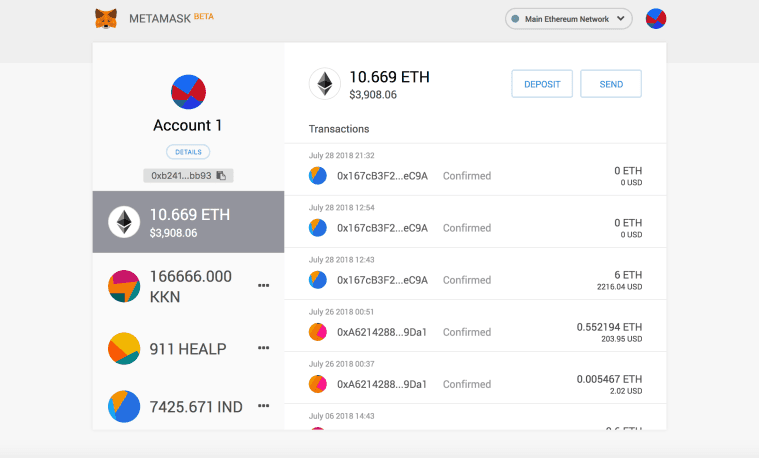This screenshot has height=458, width=759.
Task: Open the Main Ethereum Network dropdown
Action: click(568, 19)
